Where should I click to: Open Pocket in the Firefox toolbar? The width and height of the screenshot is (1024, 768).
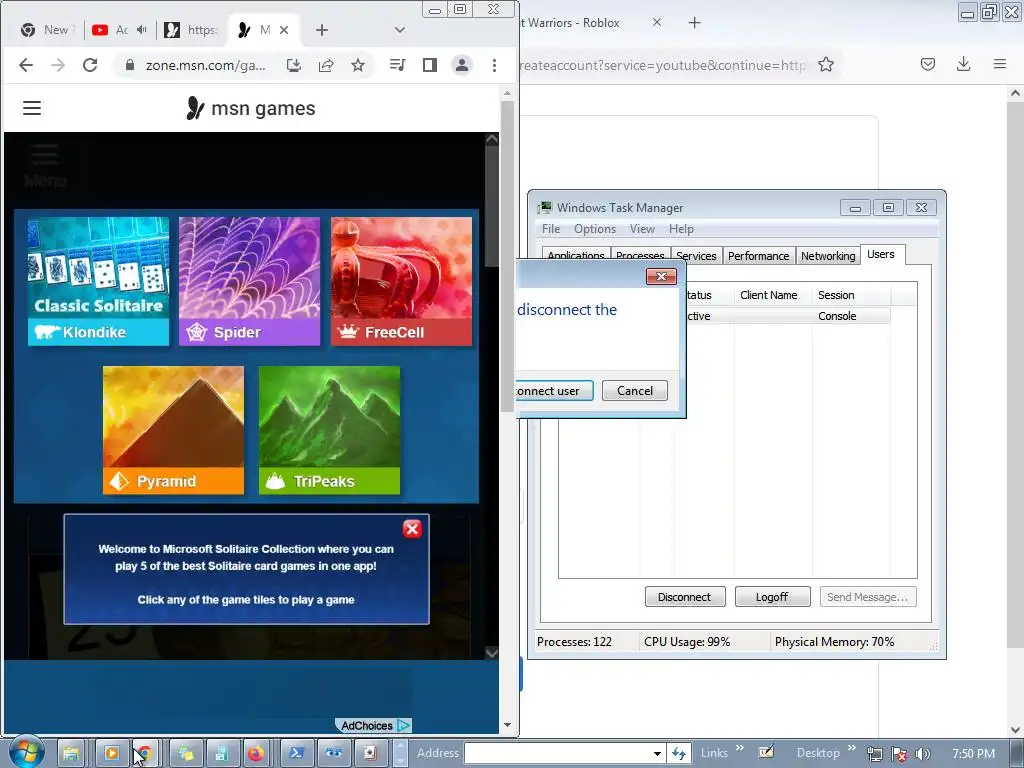[x=927, y=64]
